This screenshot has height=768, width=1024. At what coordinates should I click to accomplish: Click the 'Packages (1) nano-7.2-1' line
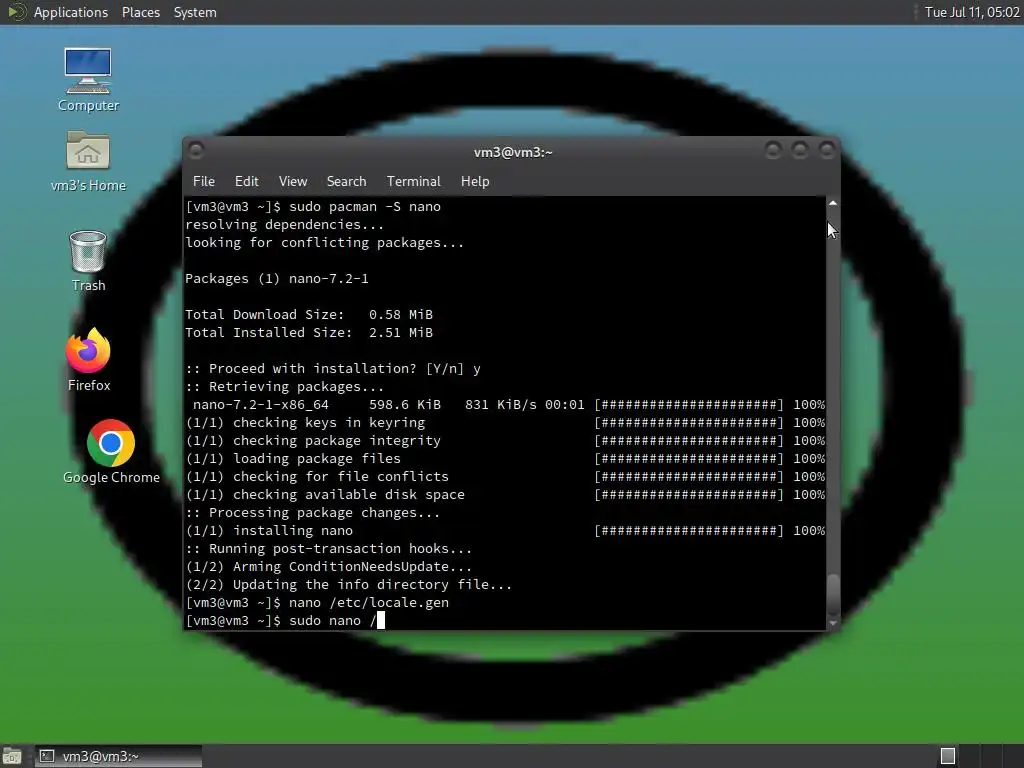coord(277,279)
